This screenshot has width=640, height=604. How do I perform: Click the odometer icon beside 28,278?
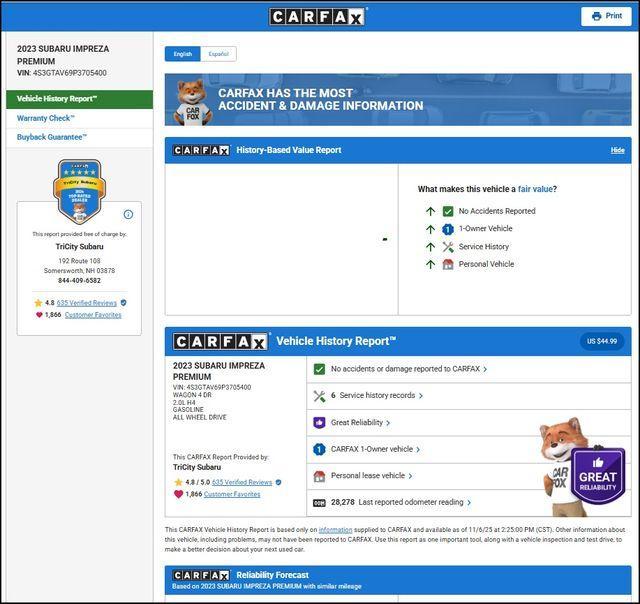(x=319, y=502)
